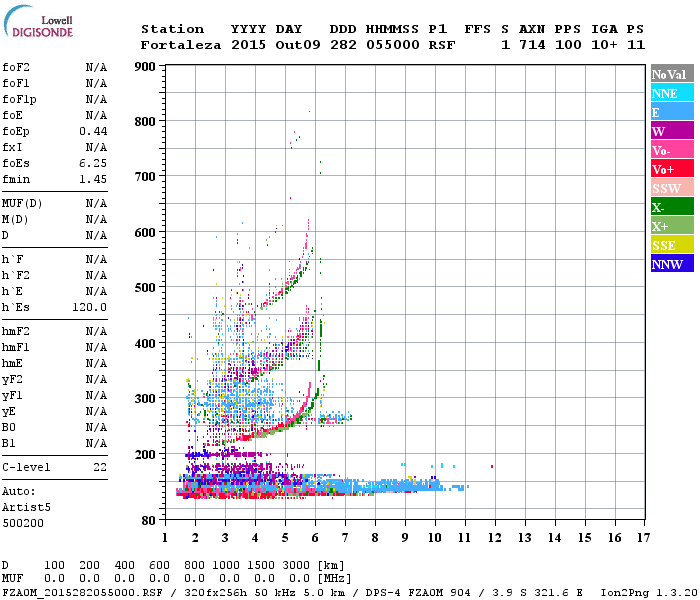The image size is (700, 600).
Task: Select the Vo+ red legend swatch
Action: [672, 169]
